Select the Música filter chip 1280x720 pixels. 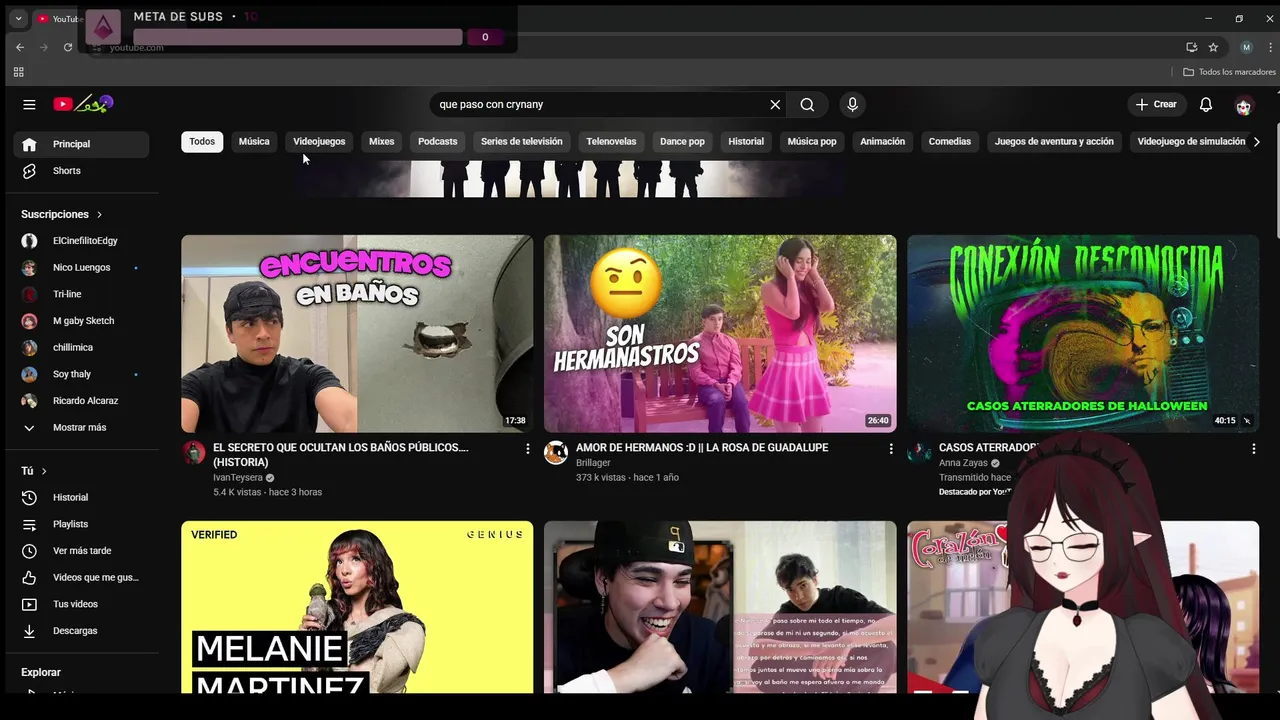point(254,142)
